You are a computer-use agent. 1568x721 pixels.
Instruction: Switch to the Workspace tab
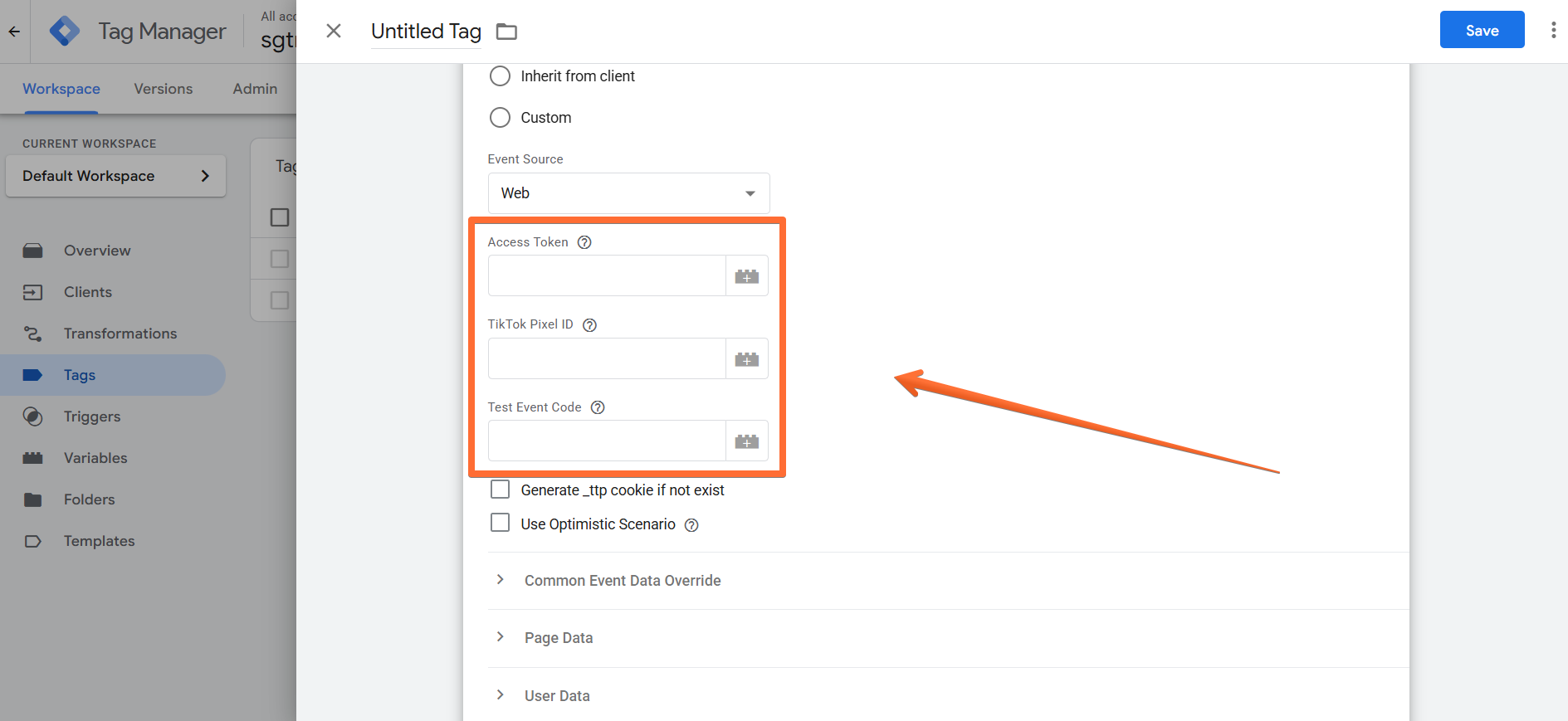[61, 89]
